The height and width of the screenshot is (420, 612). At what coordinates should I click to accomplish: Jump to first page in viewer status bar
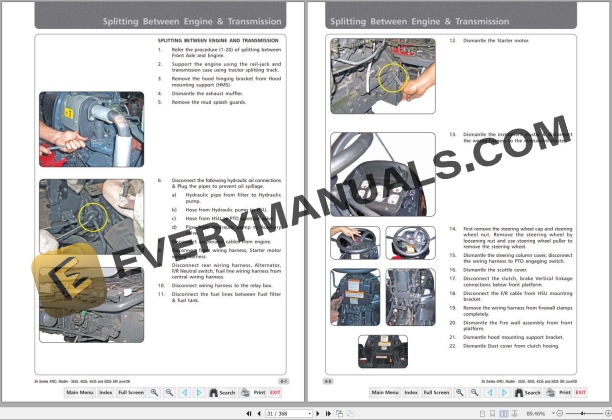tap(248, 412)
